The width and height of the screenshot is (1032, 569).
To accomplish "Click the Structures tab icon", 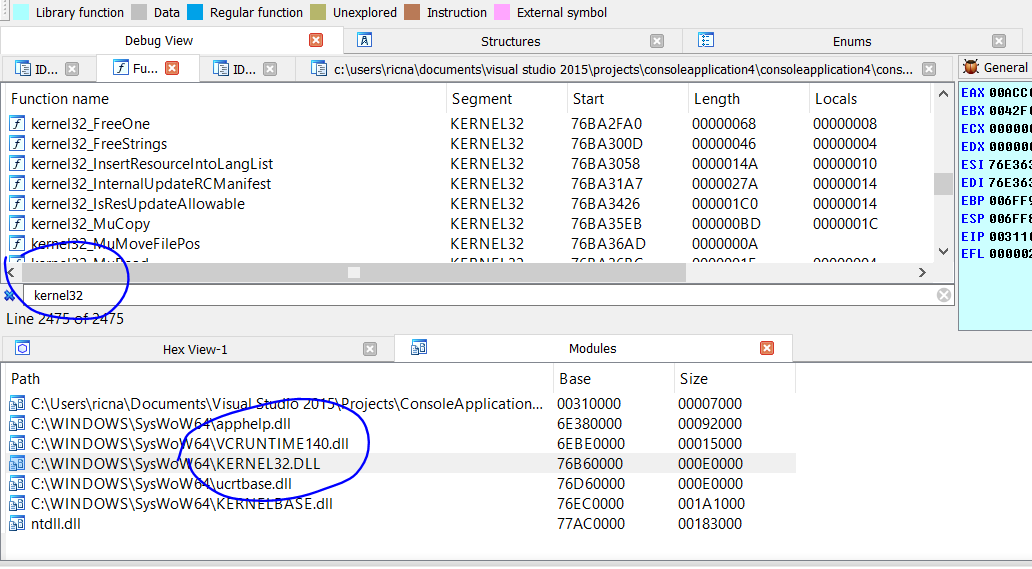I will (365, 41).
